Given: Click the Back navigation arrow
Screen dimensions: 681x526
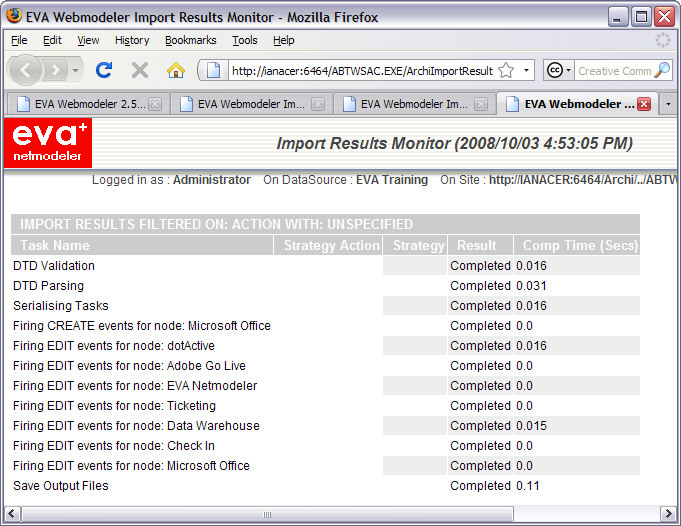Looking at the screenshot, I should click(25, 70).
